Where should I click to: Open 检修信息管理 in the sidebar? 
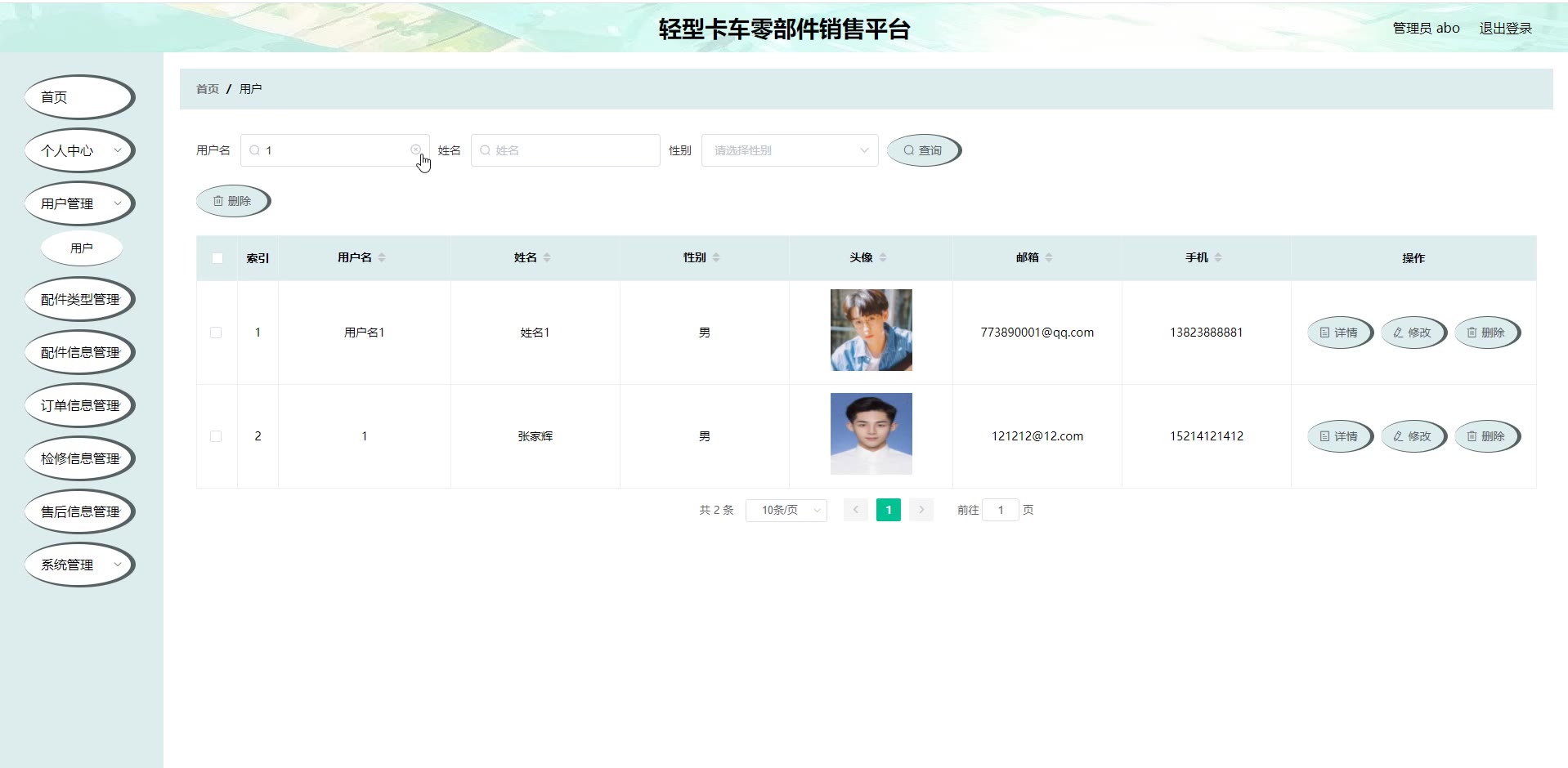[80, 458]
